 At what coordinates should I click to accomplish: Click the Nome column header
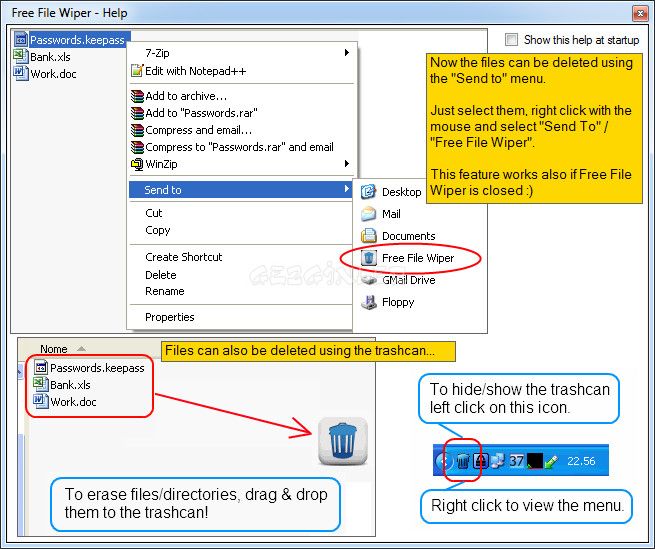(x=54, y=349)
